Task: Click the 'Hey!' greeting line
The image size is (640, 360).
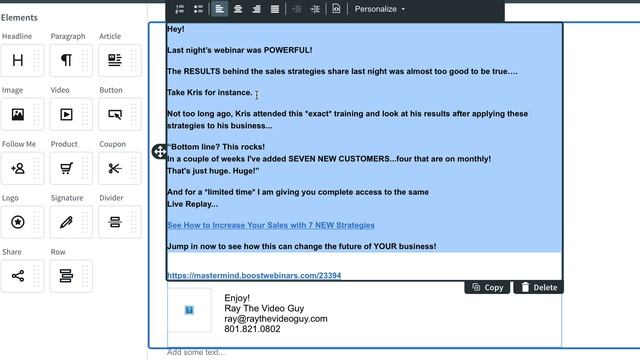Action: coord(176,29)
